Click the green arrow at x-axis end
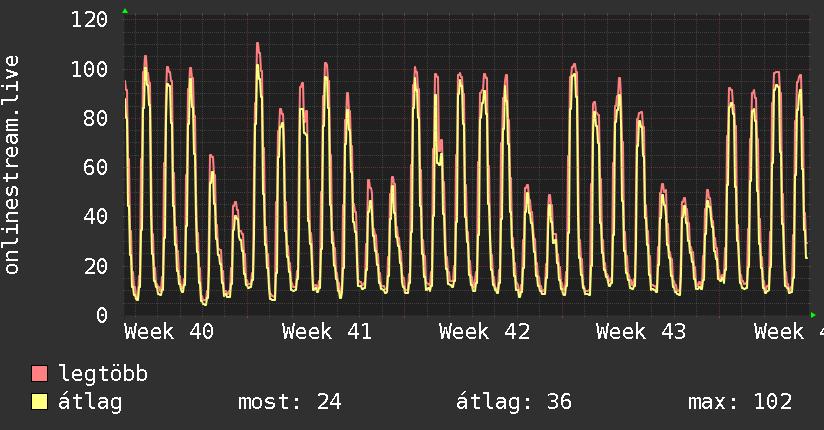Viewport: 824px width, 430px height. pos(813,315)
